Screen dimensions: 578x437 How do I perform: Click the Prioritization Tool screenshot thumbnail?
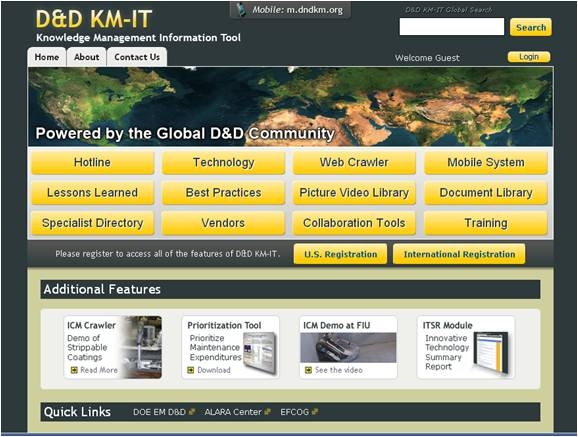(259, 353)
